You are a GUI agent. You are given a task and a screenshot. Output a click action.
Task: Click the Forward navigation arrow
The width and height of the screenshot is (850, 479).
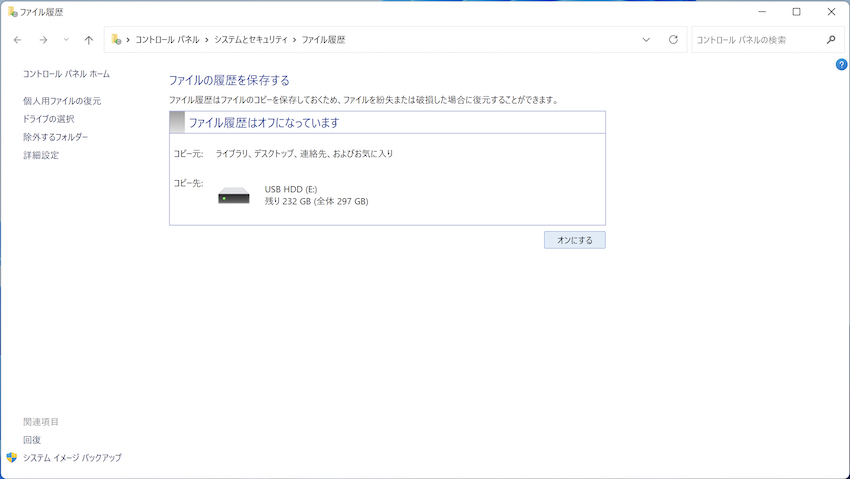pyautogui.click(x=43, y=40)
